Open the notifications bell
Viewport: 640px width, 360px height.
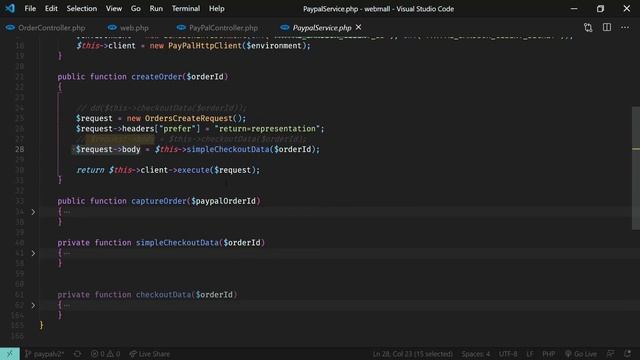click(627, 354)
